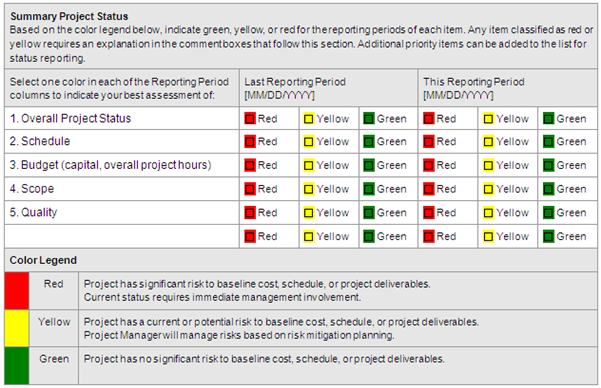Select Red for Quality last reporting period

(250, 213)
